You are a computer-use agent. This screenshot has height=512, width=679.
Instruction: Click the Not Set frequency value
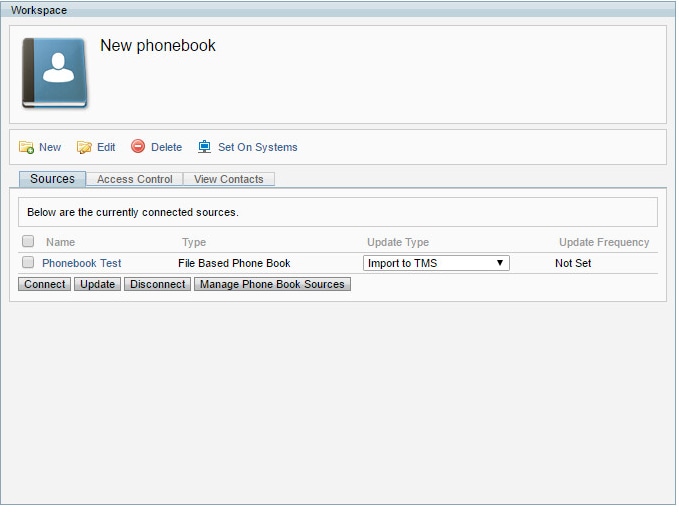coord(573,263)
